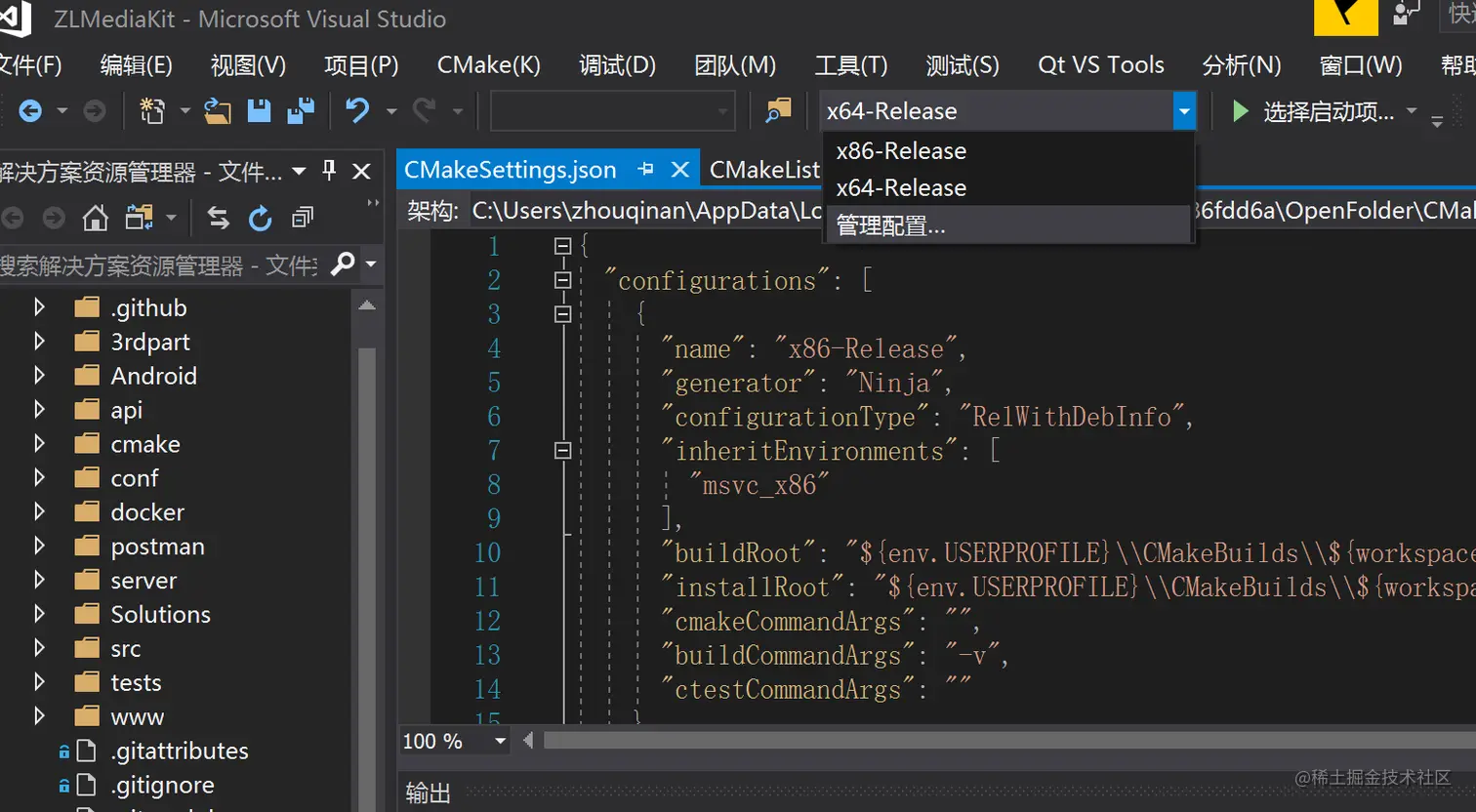Open the 视图(V) view menu
The image size is (1476, 812).
coord(248,65)
